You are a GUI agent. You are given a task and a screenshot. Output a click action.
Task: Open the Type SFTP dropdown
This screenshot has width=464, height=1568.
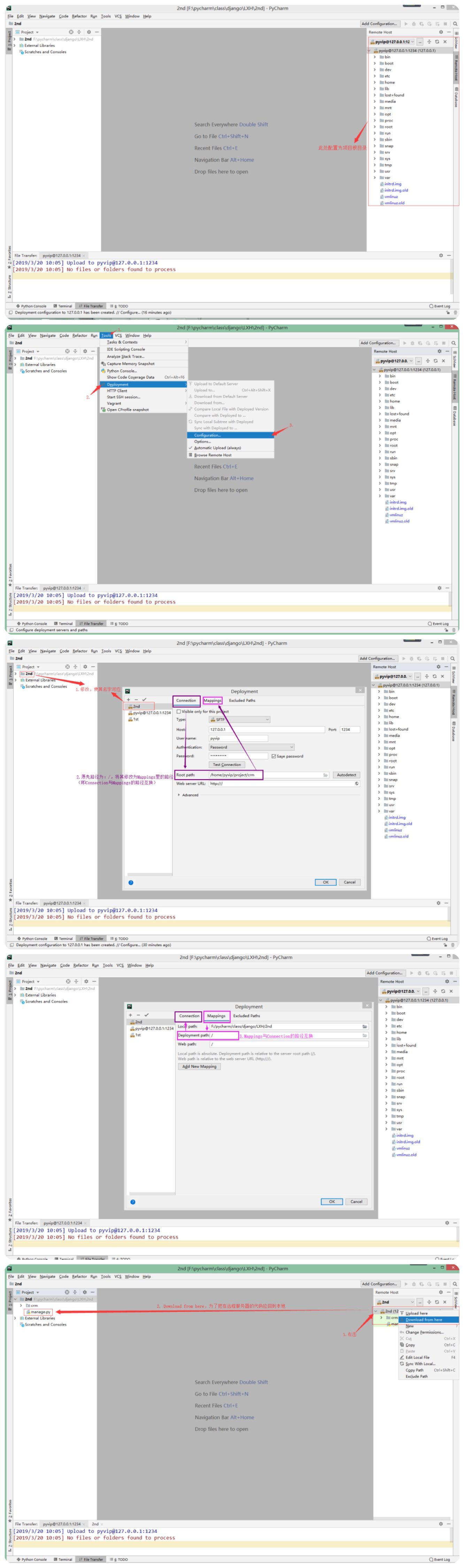point(239,720)
